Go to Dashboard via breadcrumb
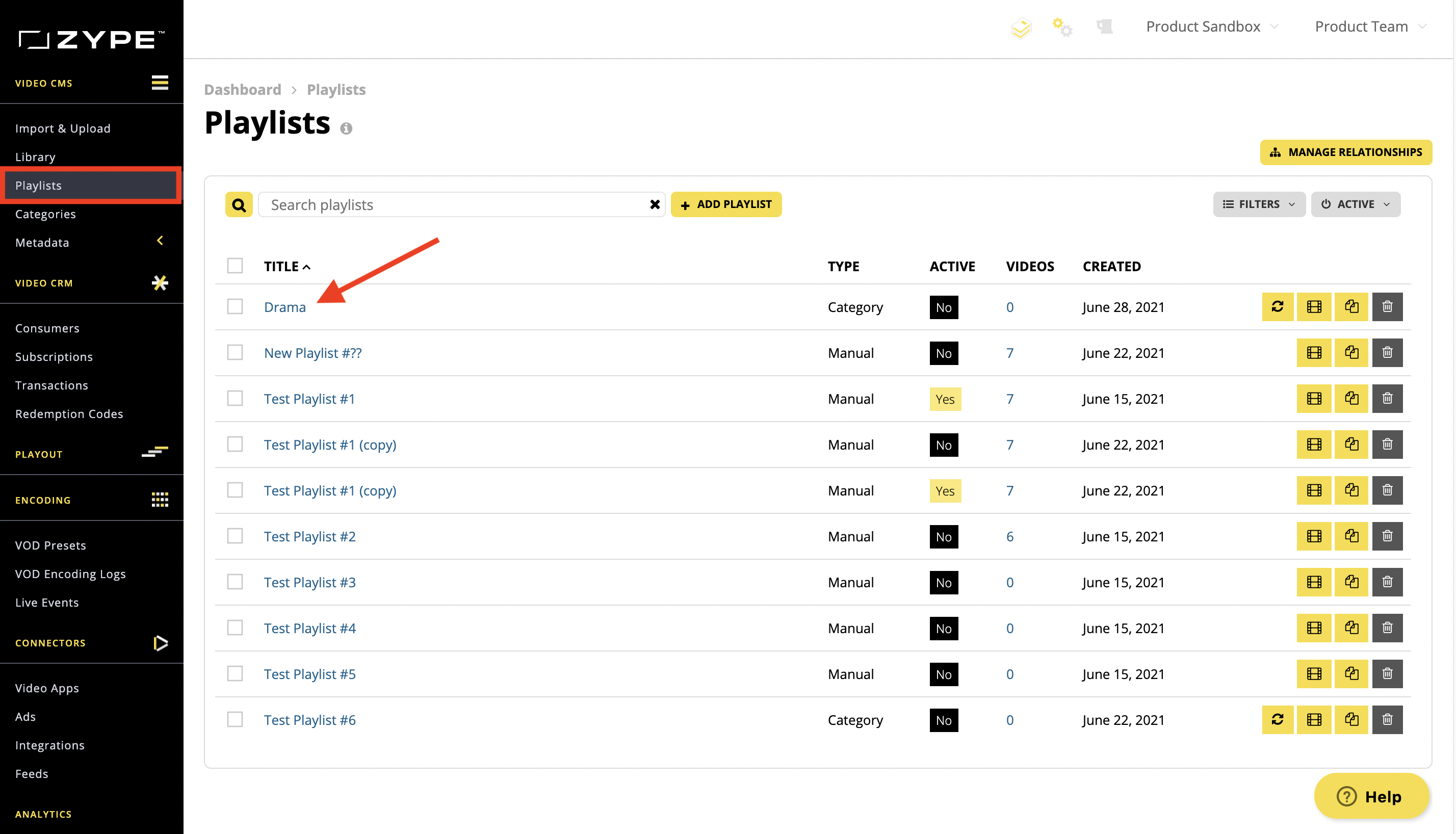1456x834 pixels. [243, 90]
